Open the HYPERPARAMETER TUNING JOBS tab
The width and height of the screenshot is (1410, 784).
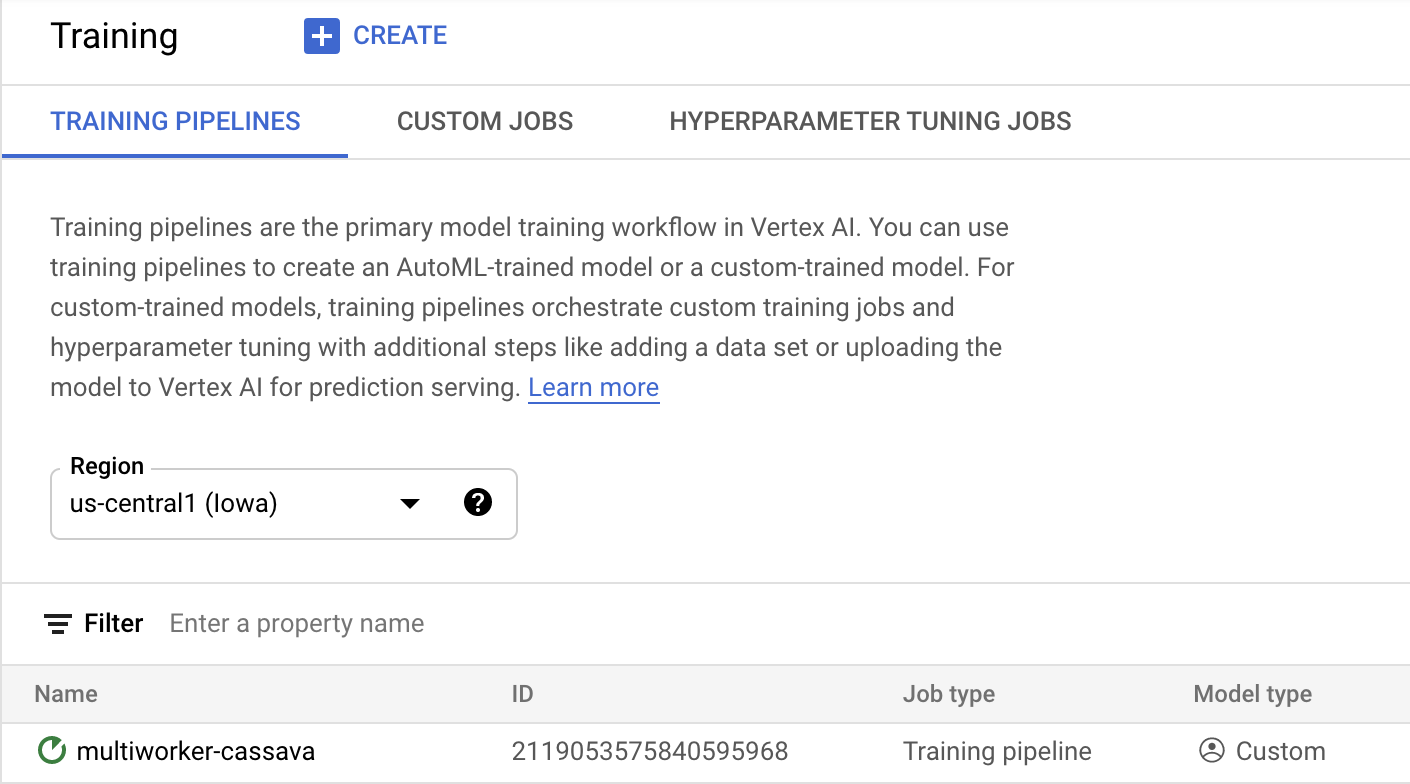pos(870,121)
